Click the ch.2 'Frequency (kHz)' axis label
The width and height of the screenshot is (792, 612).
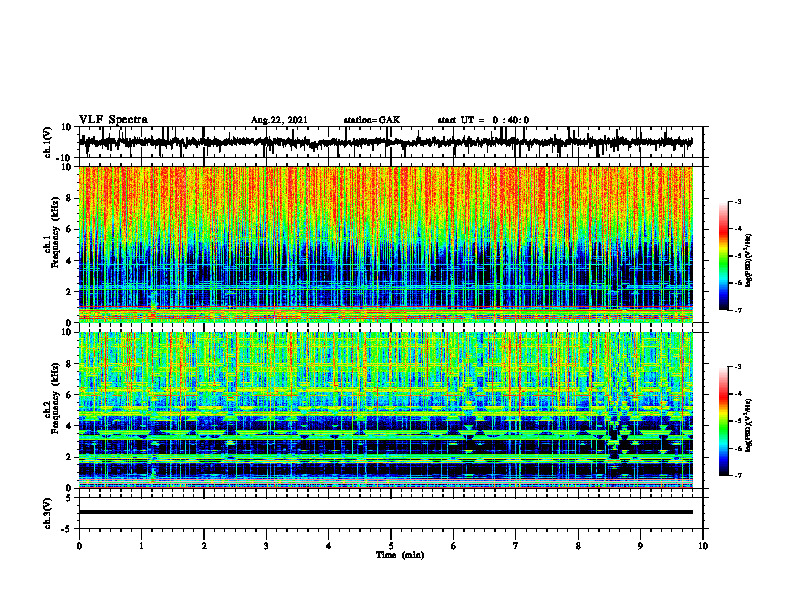coord(55,398)
